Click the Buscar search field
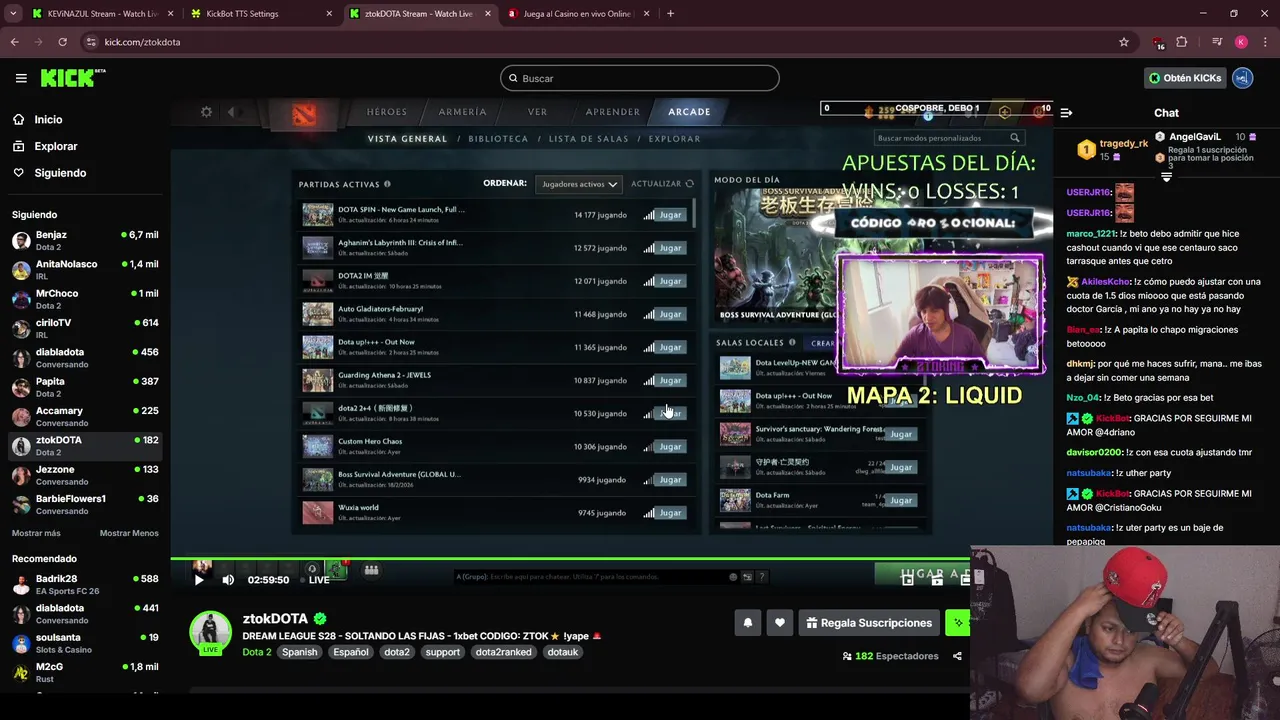1280x720 pixels. pyautogui.click(x=640, y=78)
